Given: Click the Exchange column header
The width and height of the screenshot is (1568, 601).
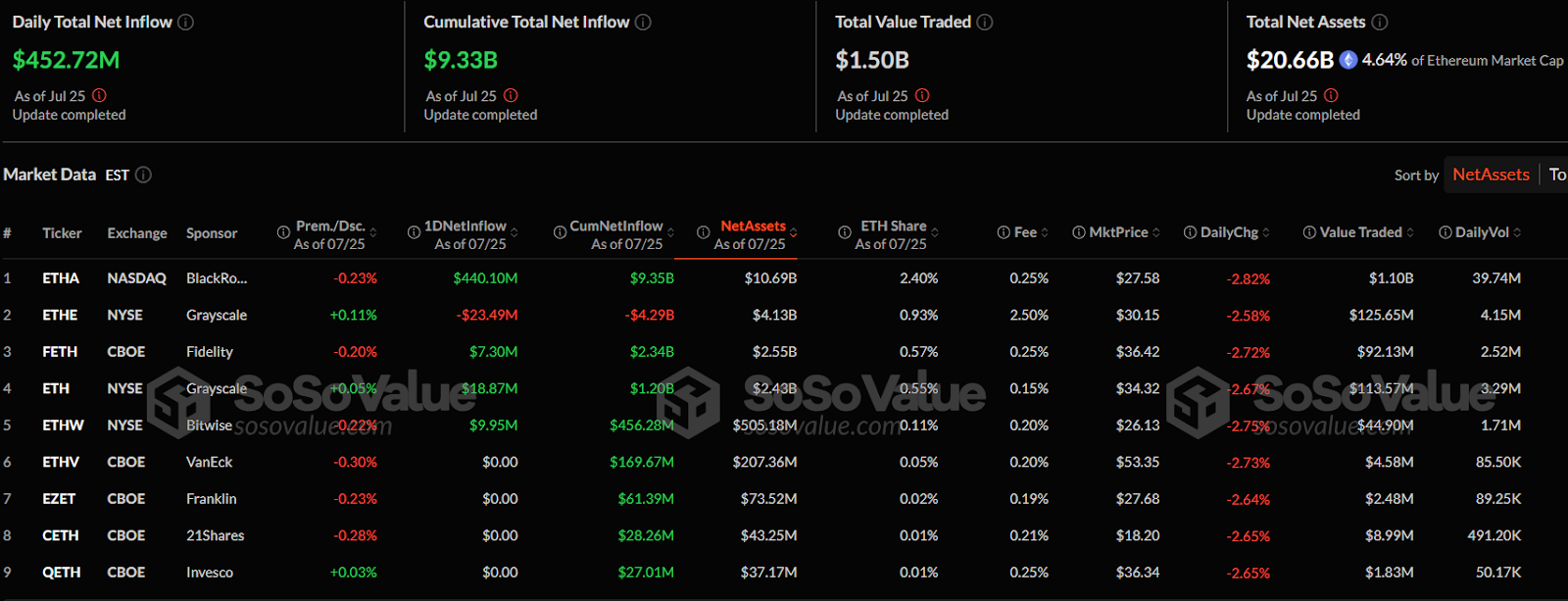Looking at the screenshot, I should click(x=137, y=233).
